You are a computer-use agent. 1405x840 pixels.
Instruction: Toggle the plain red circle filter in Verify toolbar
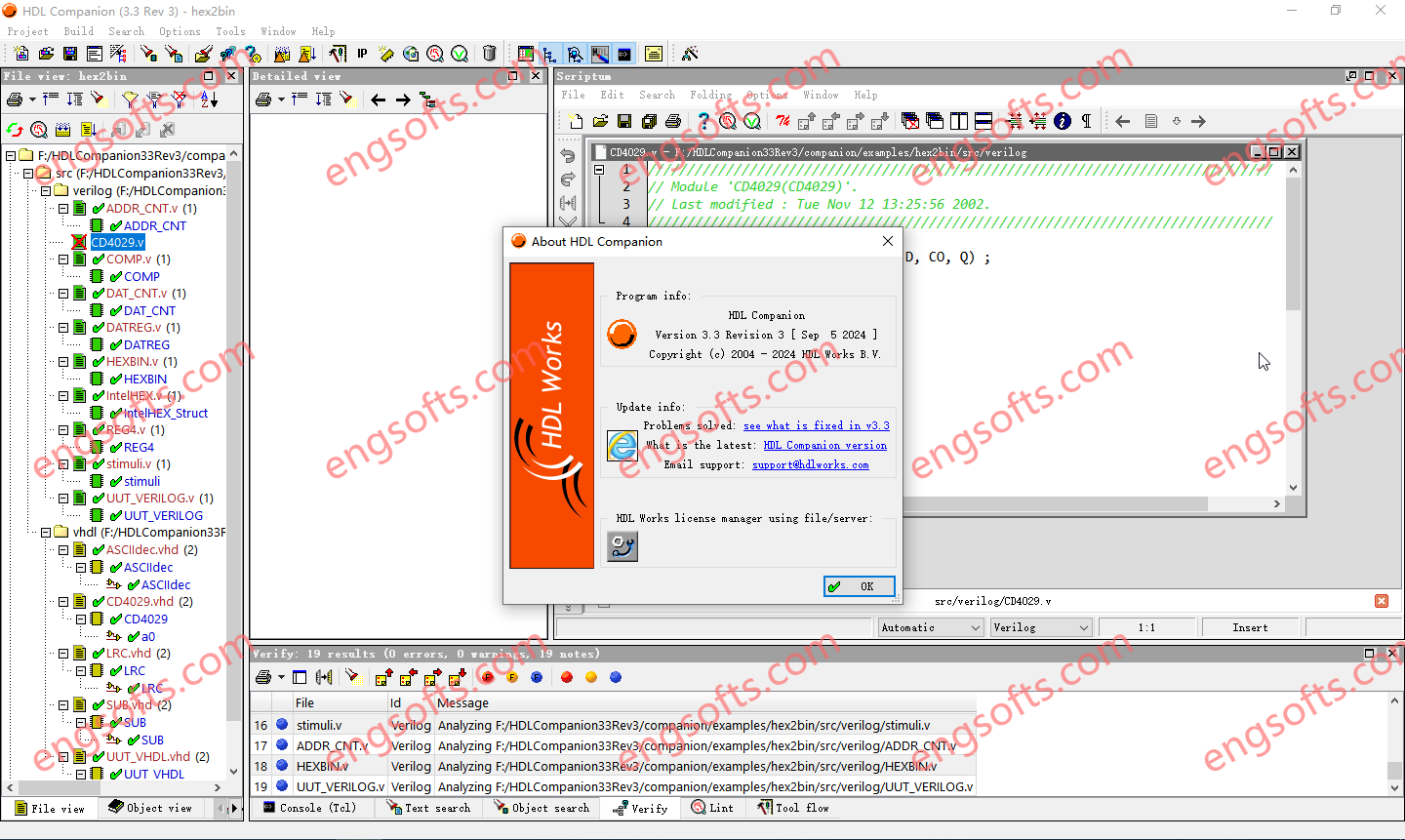tap(567, 677)
